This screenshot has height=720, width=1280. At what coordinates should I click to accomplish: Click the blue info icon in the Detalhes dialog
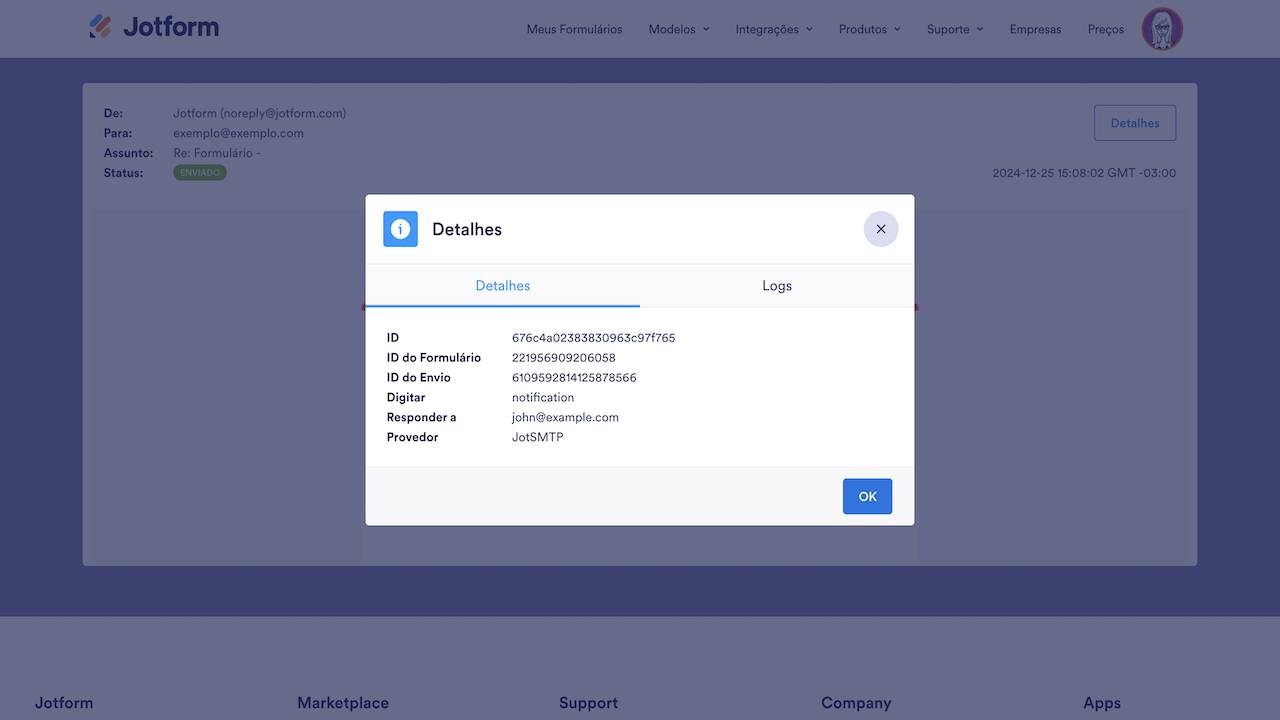point(400,229)
